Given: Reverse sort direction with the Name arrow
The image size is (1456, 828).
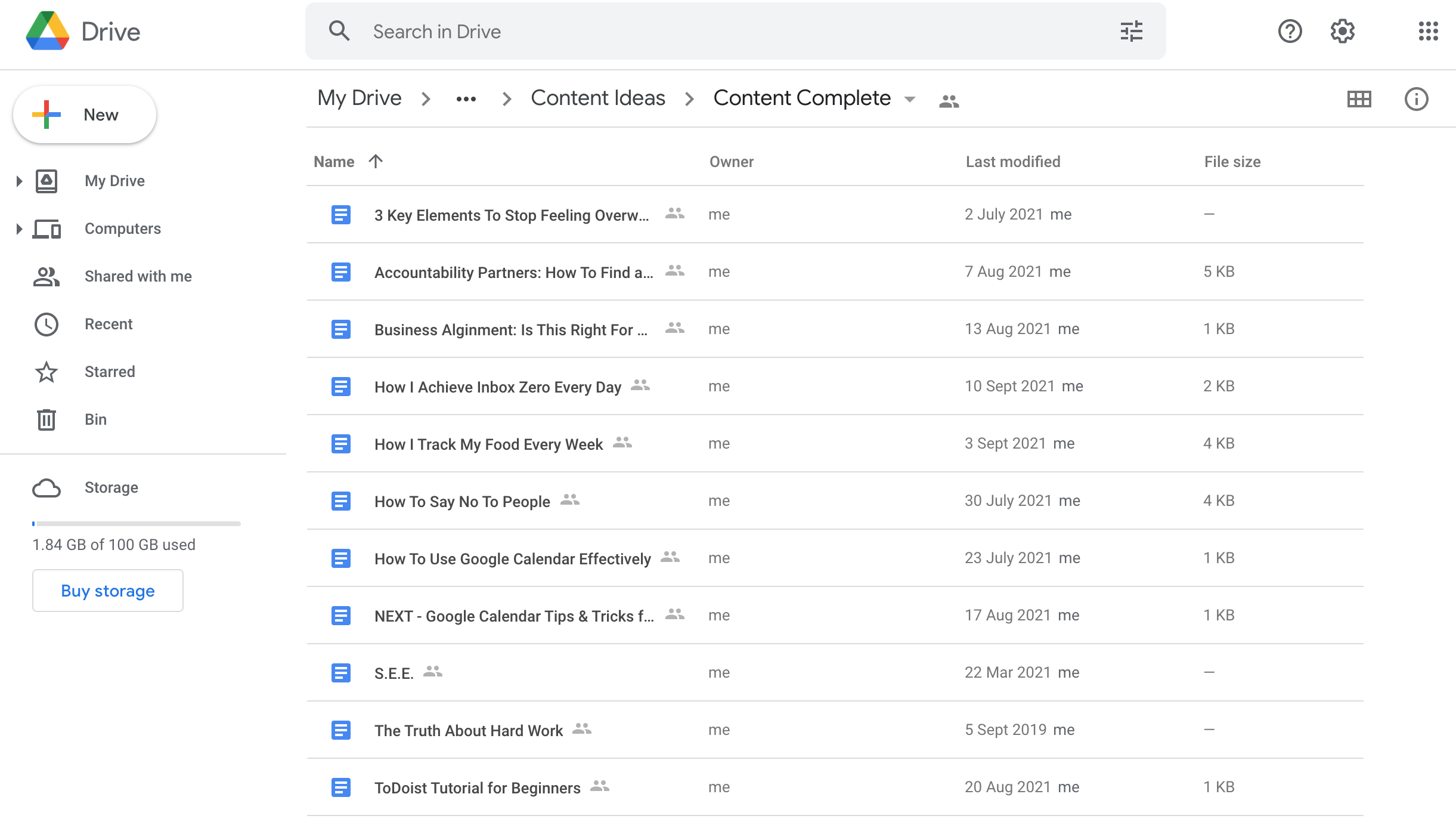Looking at the screenshot, I should pyautogui.click(x=376, y=161).
